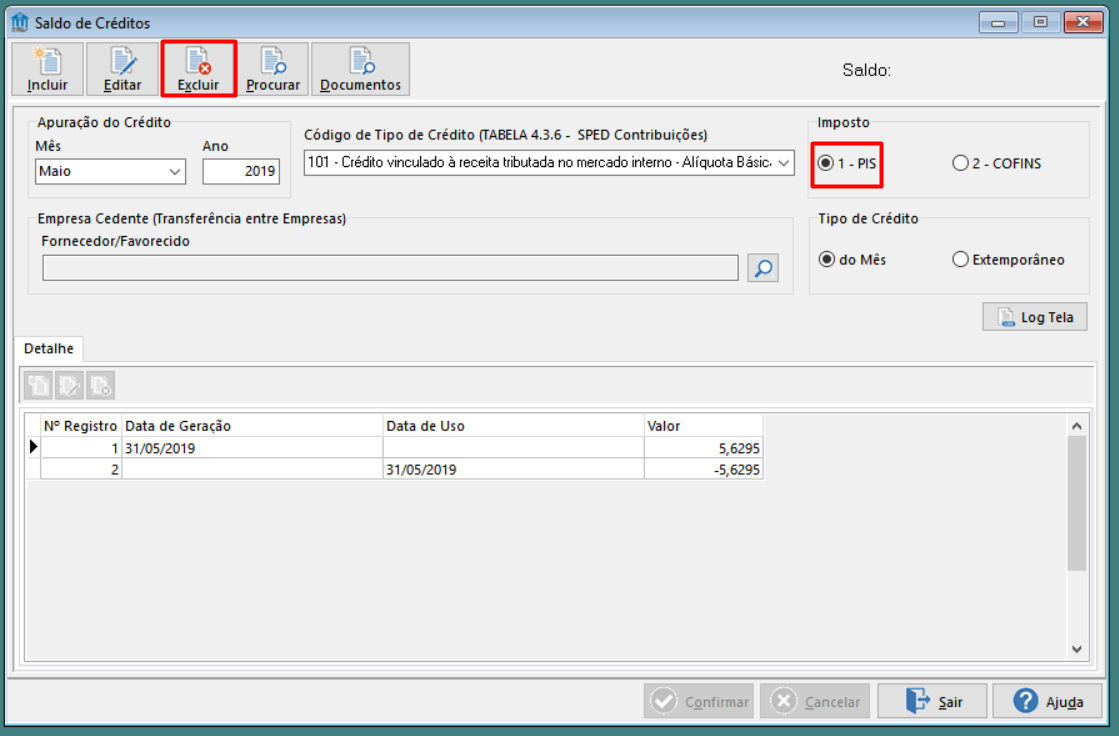The height and width of the screenshot is (736, 1119).
Task: Click the Data de Geração column header
Action: click(x=252, y=426)
